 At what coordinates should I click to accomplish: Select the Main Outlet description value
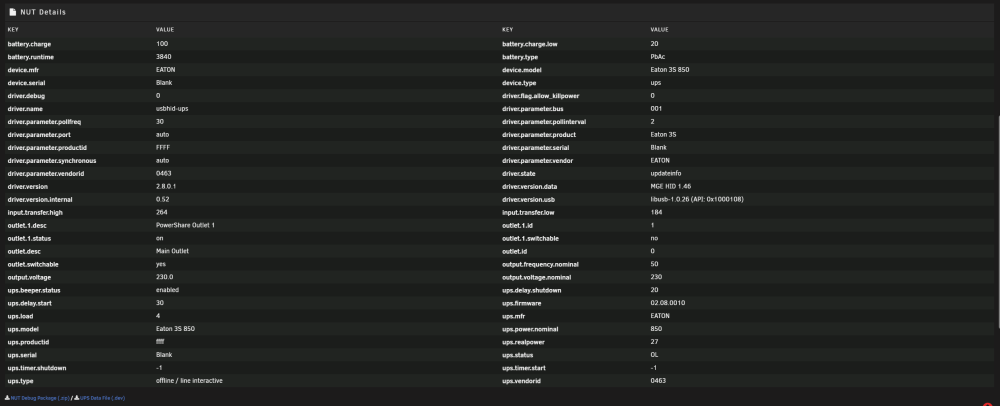172,251
